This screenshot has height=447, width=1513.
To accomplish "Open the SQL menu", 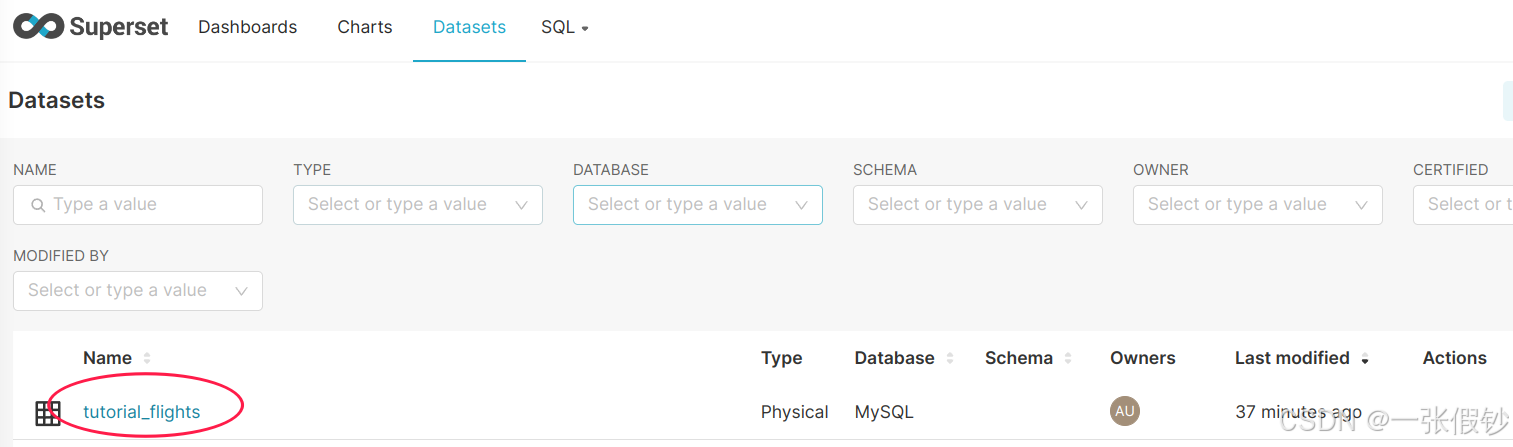I will 565,27.
